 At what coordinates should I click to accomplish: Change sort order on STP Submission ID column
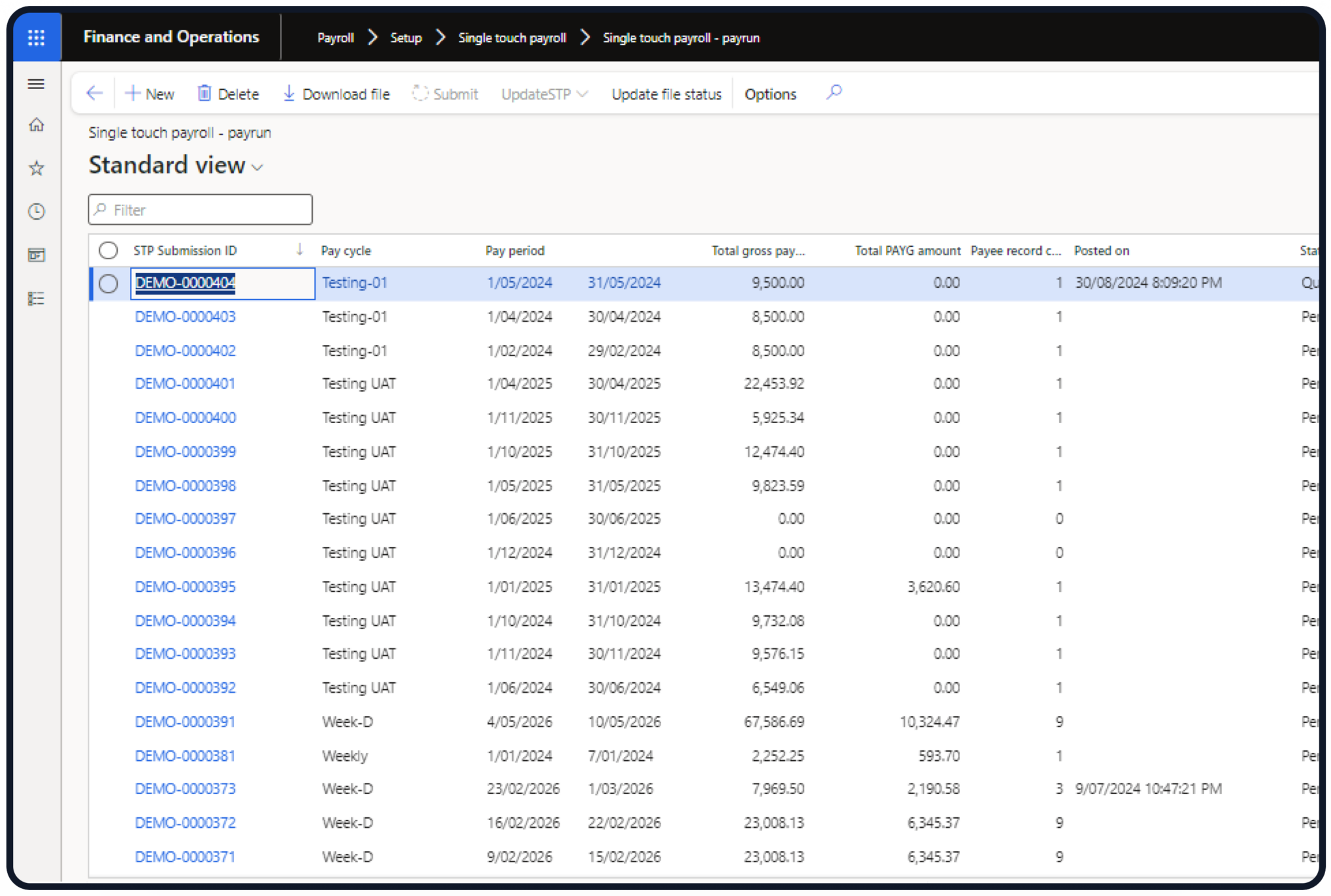(299, 250)
